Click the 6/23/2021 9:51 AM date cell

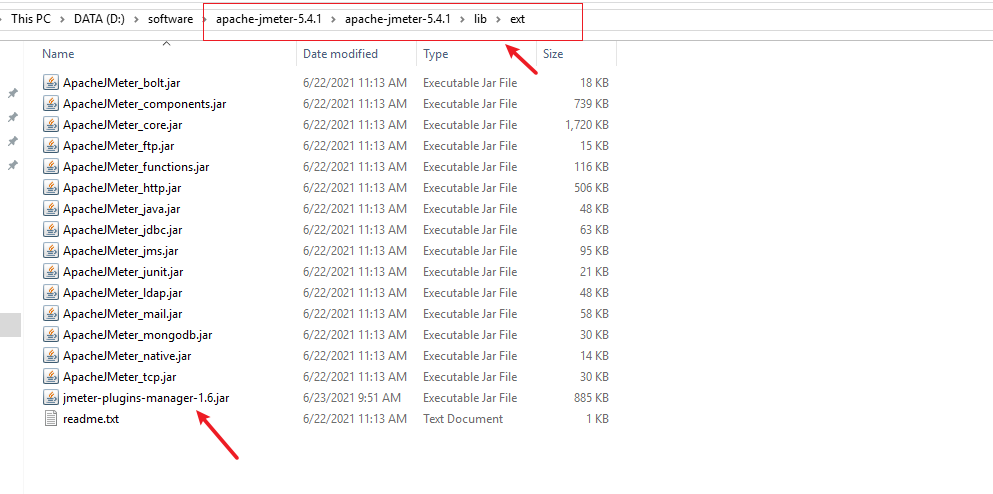(x=352, y=398)
